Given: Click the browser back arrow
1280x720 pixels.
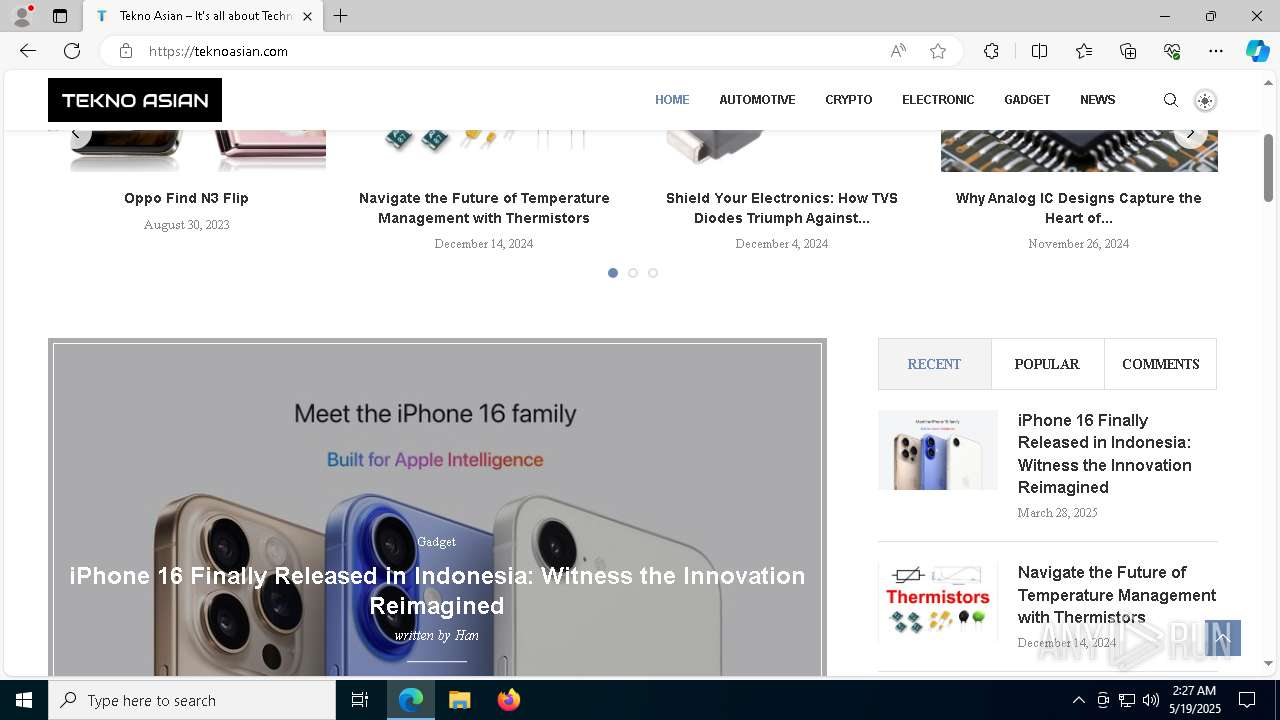Looking at the screenshot, I should [x=28, y=51].
